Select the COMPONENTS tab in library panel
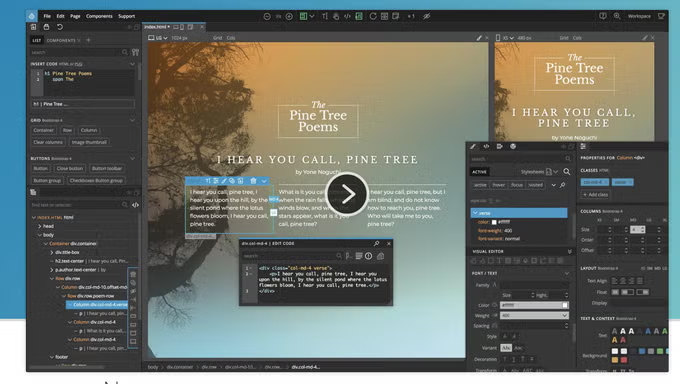This screenshot has width=680, height=384. click(61, 40)
